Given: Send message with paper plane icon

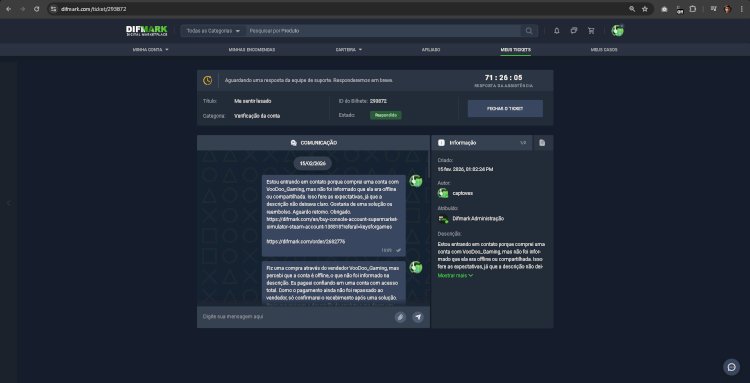Looking at the screenshot, I should pos(418,317).
